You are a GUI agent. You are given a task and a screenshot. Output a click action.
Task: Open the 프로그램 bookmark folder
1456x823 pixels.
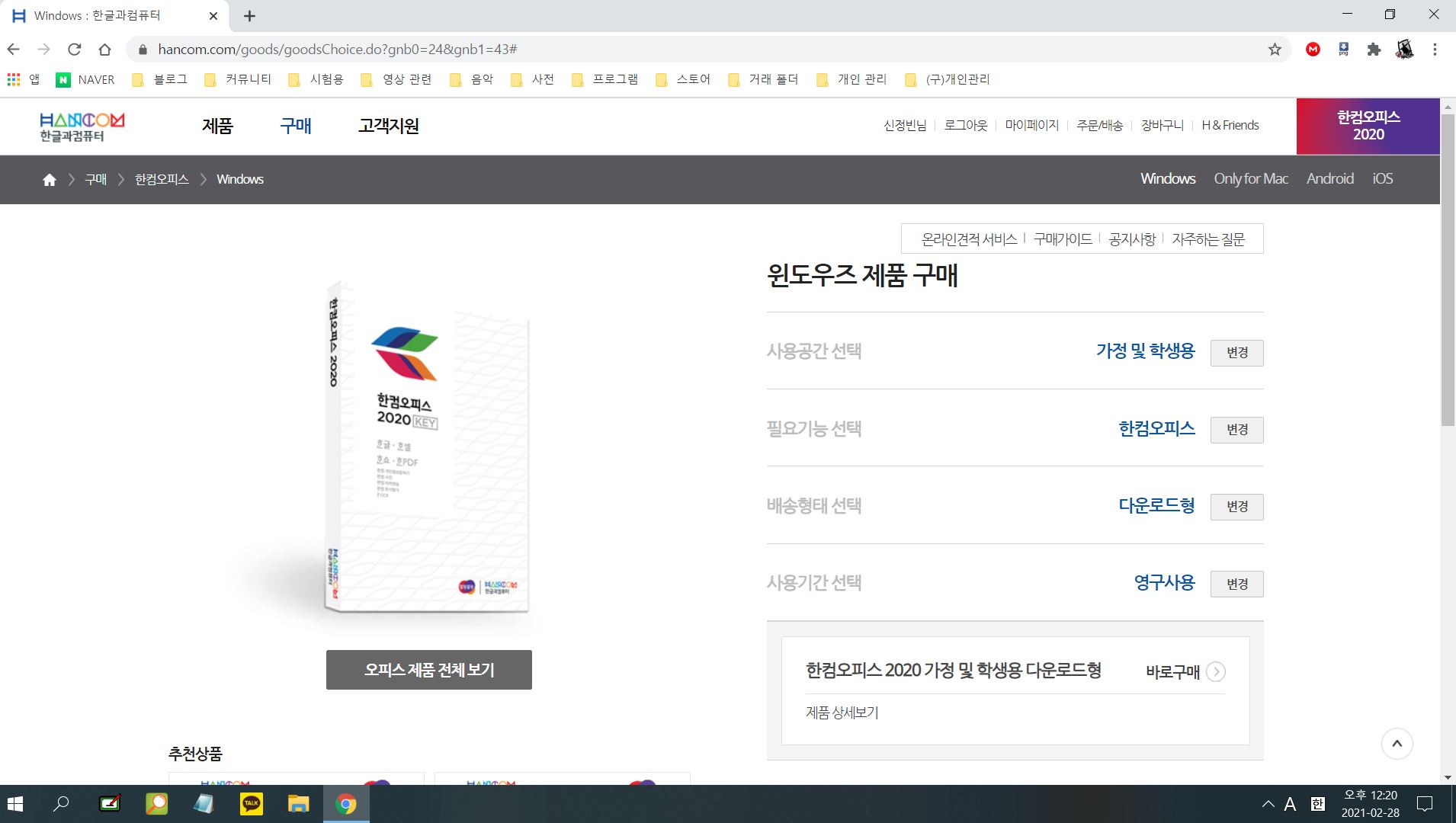tap(605, 79)
